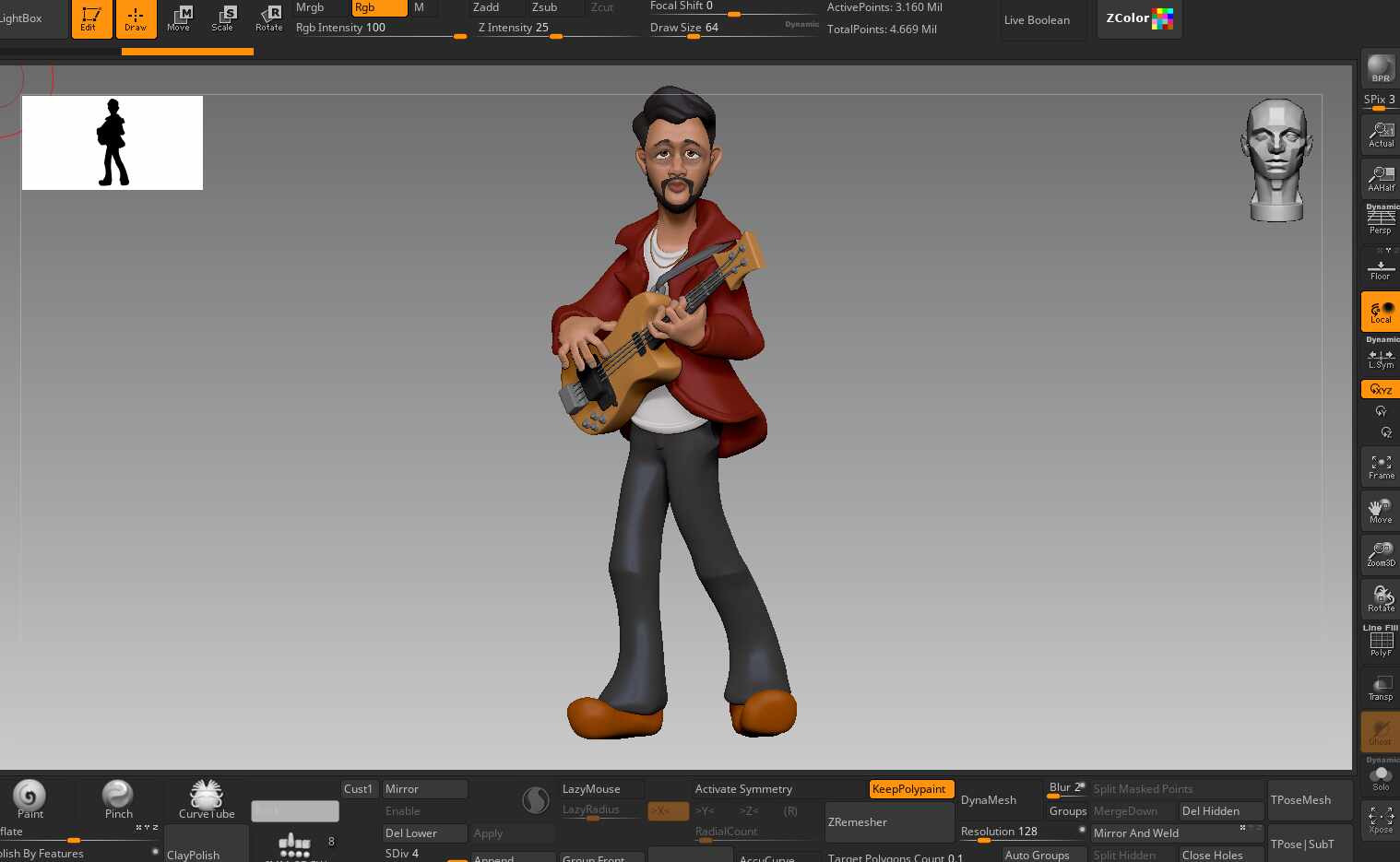Screen dimensions: 1400x862
Task: Select the Scale transform tool
Action: tap(223, 18)
